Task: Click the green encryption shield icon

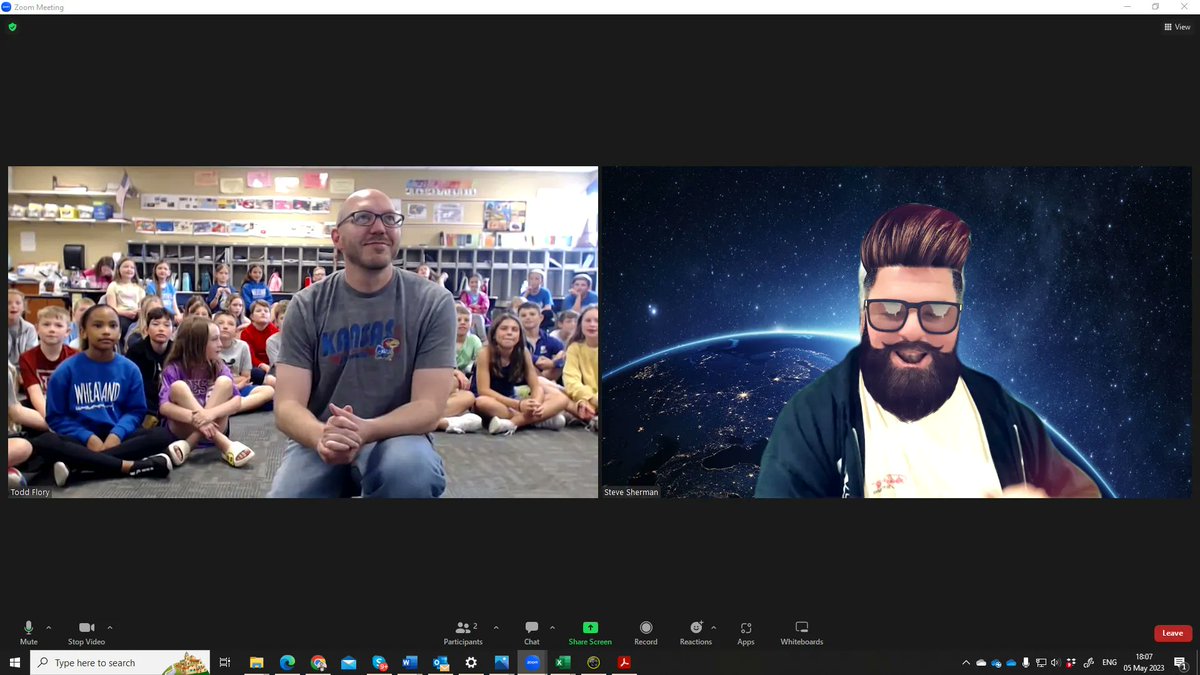Action: click(x=12, y=27)
